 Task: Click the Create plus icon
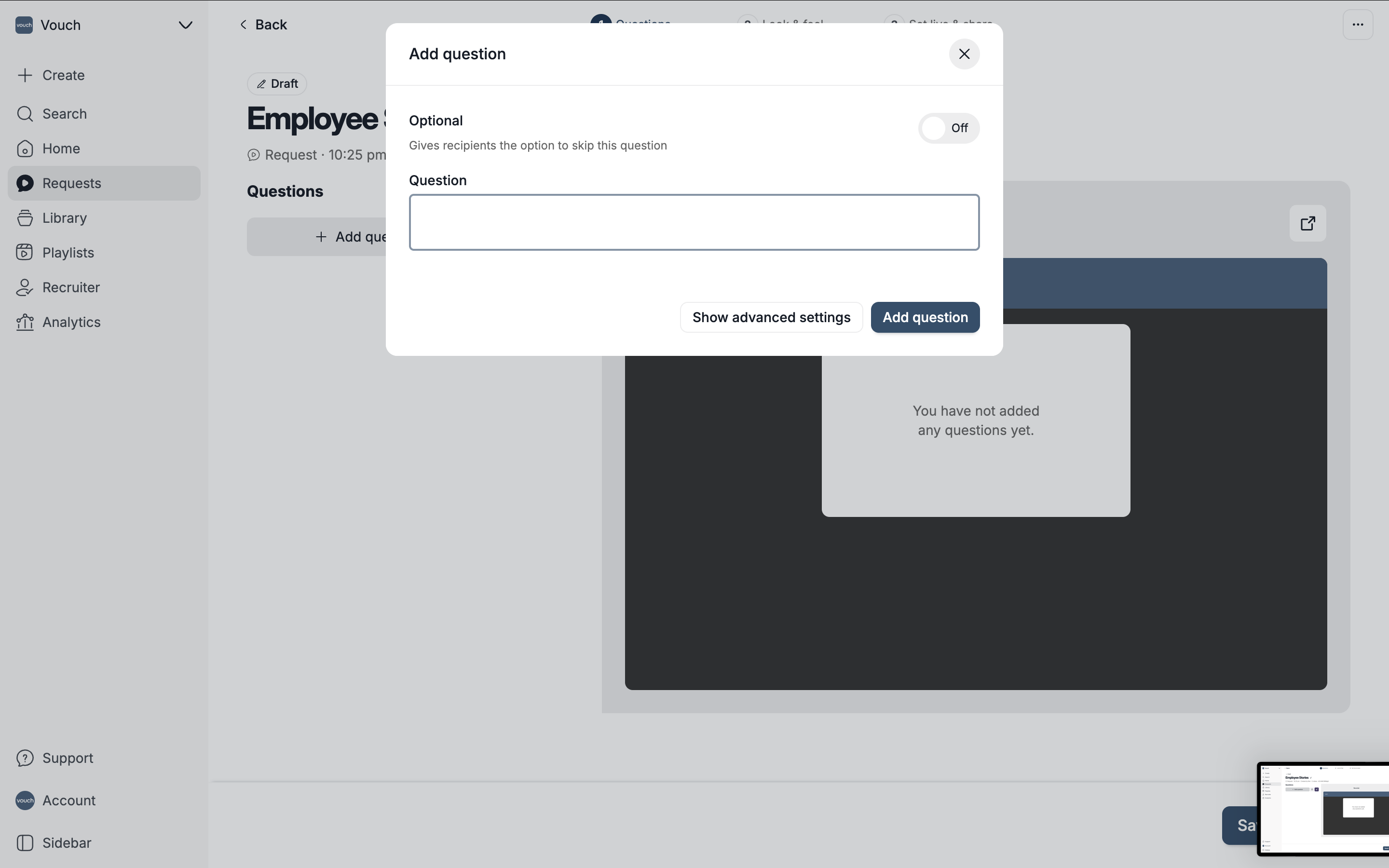[x=25, y=75]
